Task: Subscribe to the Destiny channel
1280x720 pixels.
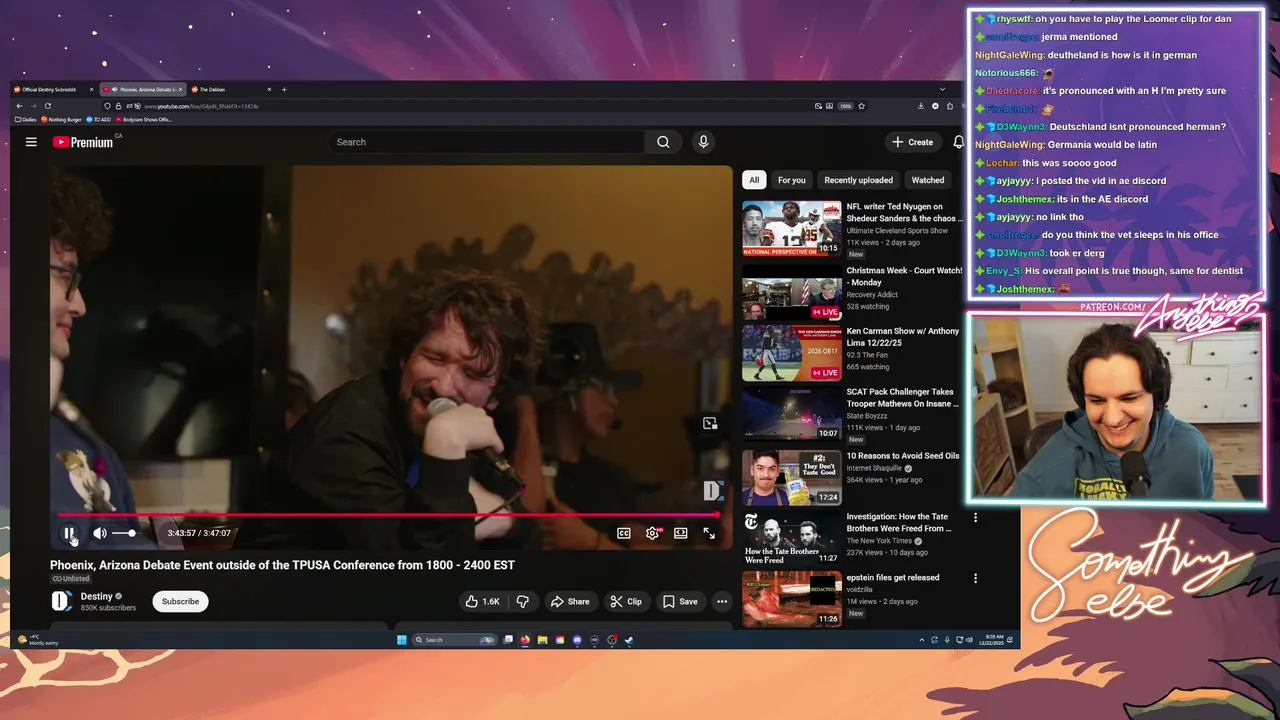Action: point(180,601)
